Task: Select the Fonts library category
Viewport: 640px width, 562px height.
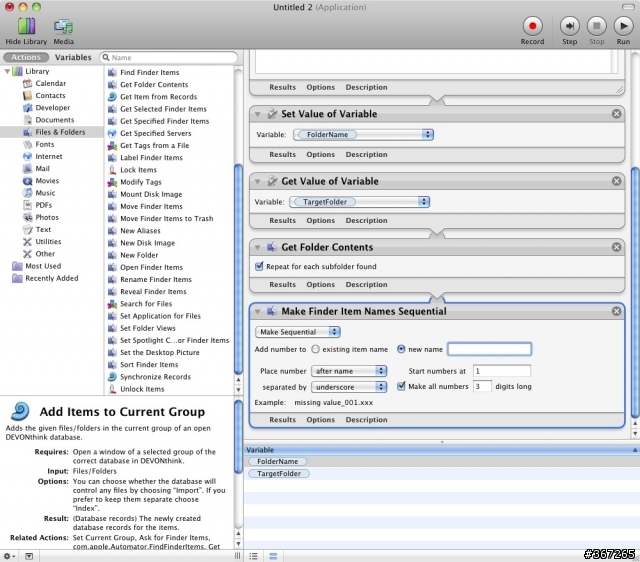Action: [x=44, y=144]
